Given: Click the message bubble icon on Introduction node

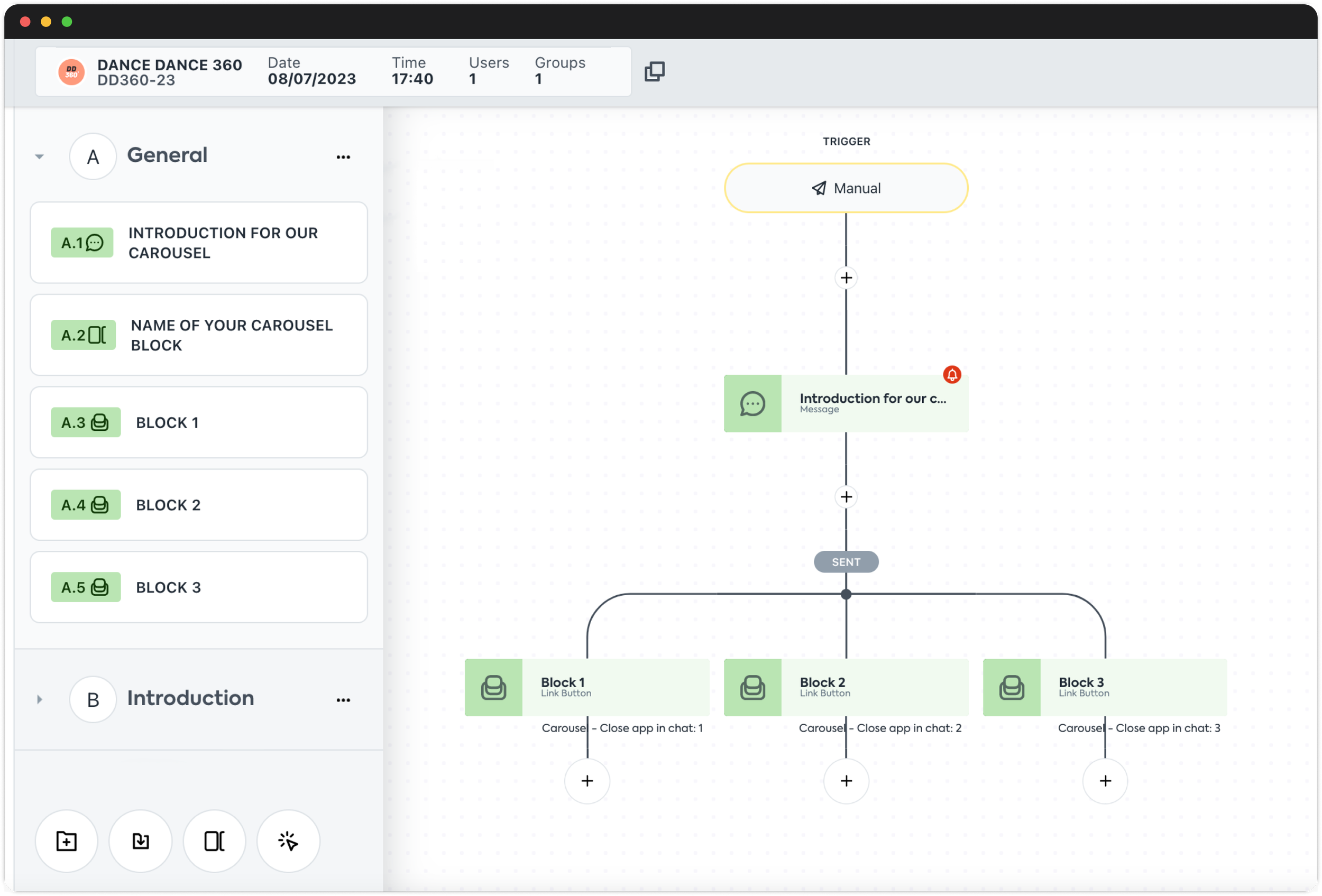Looking at the screenshot, I should (752, 404).
